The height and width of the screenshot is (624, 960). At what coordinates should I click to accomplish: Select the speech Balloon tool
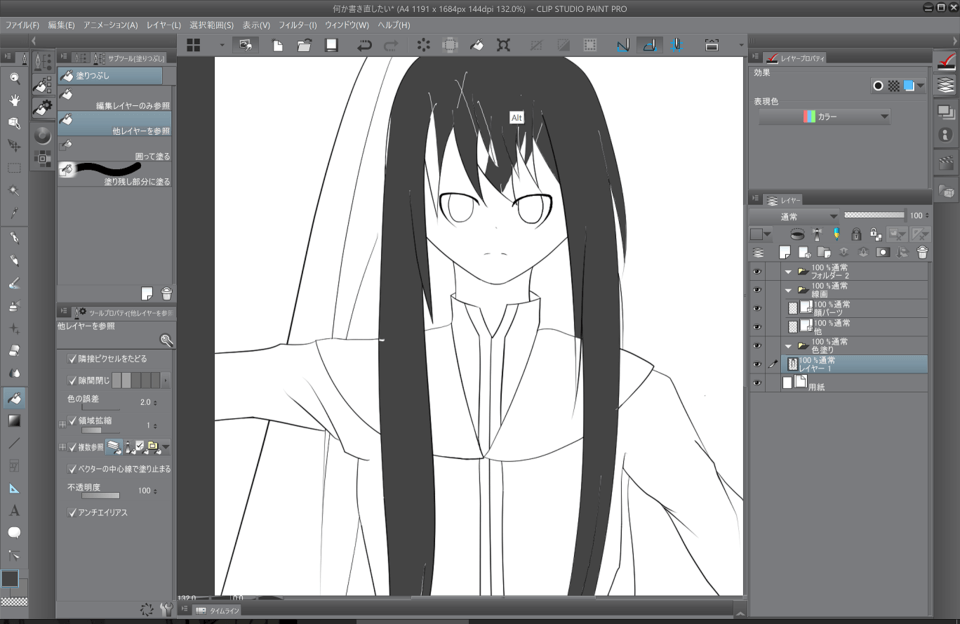(x=14, y=533)
